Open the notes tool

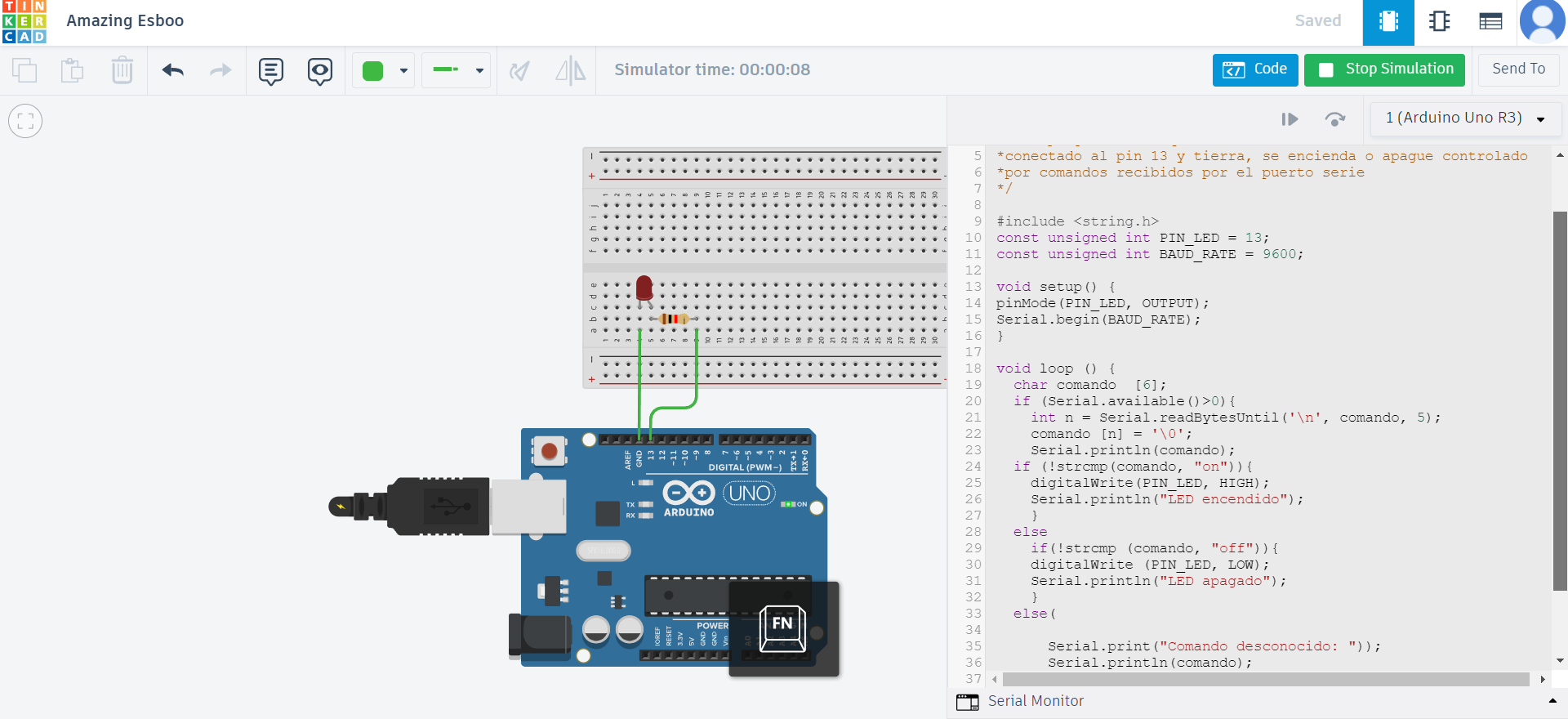click(x=270, y=71)
